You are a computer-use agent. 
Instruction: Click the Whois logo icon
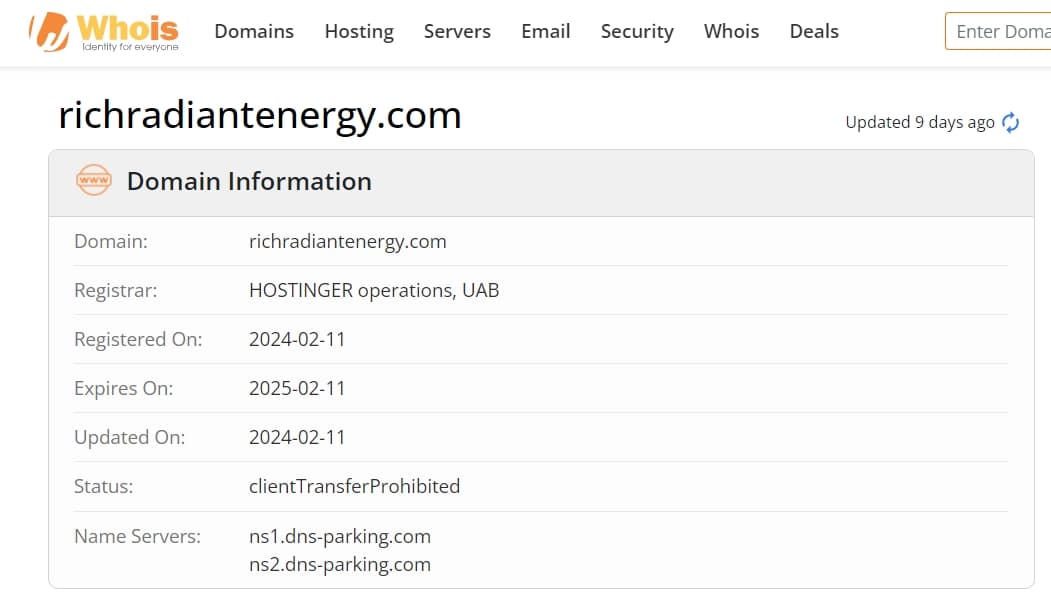pyautogui.click(x=104, y=32)
